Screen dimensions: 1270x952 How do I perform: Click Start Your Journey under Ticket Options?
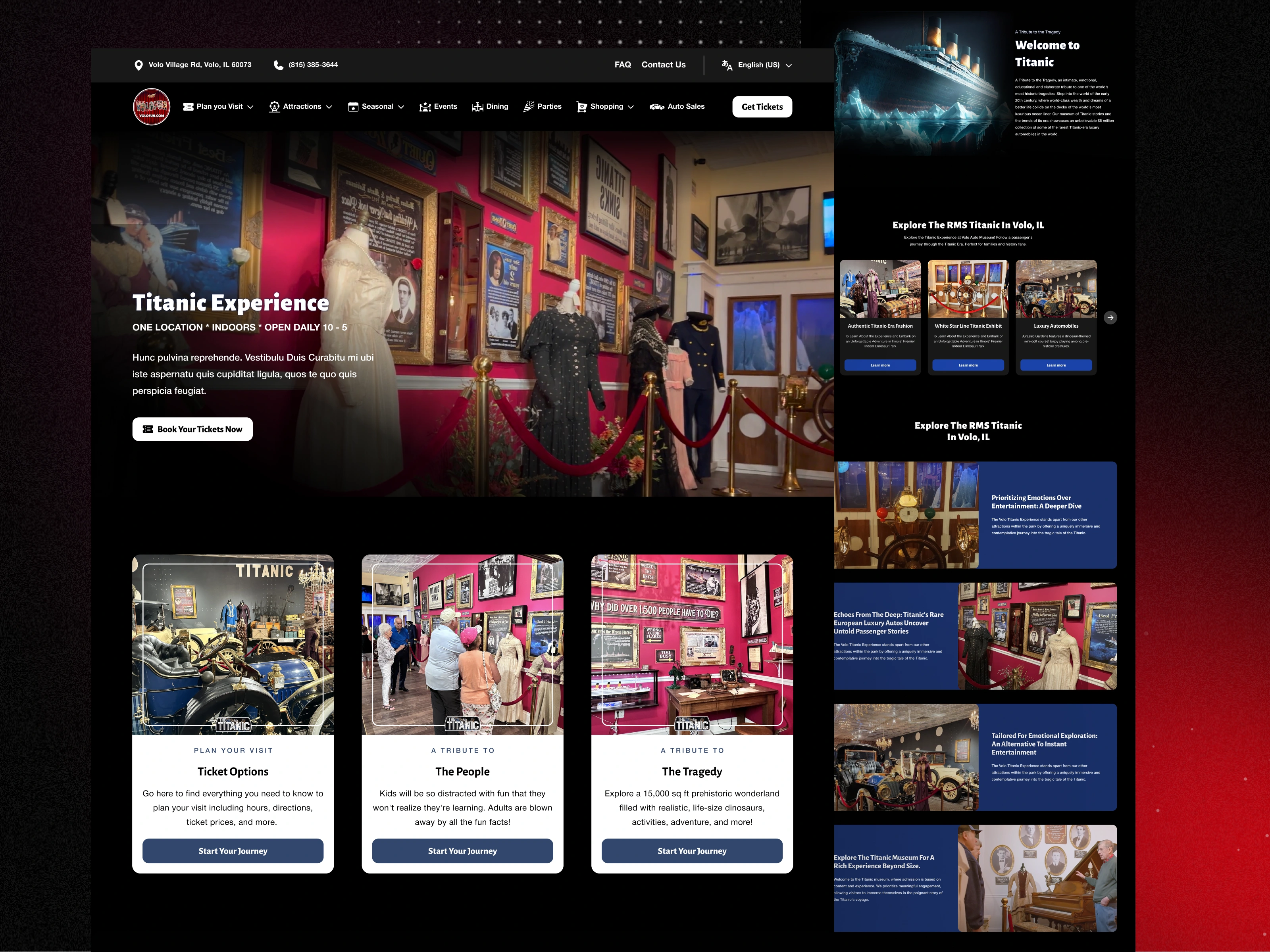[233, 850]
